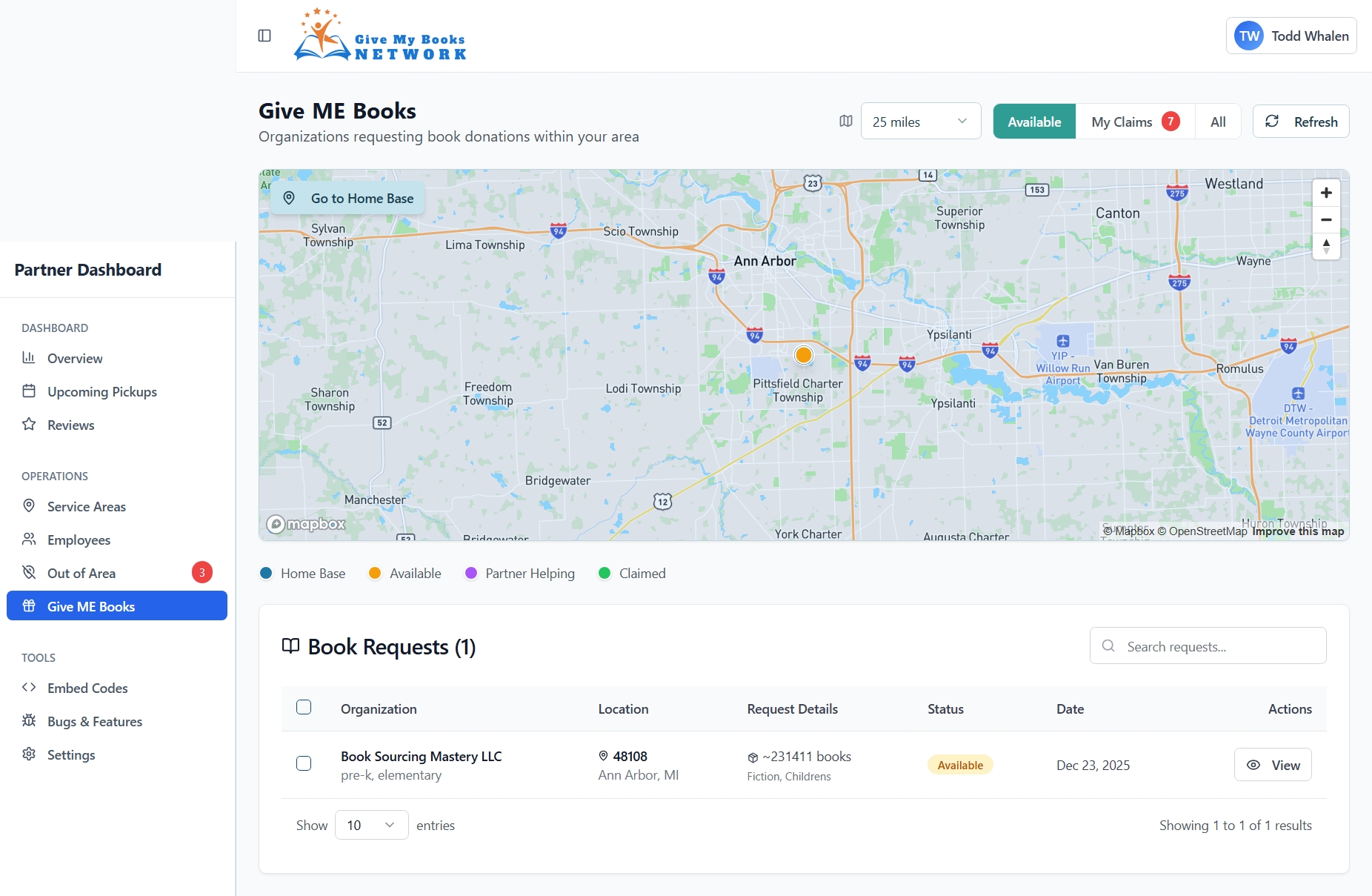
Task: Open the Bugs & Features icon
Action: [28, 721]
